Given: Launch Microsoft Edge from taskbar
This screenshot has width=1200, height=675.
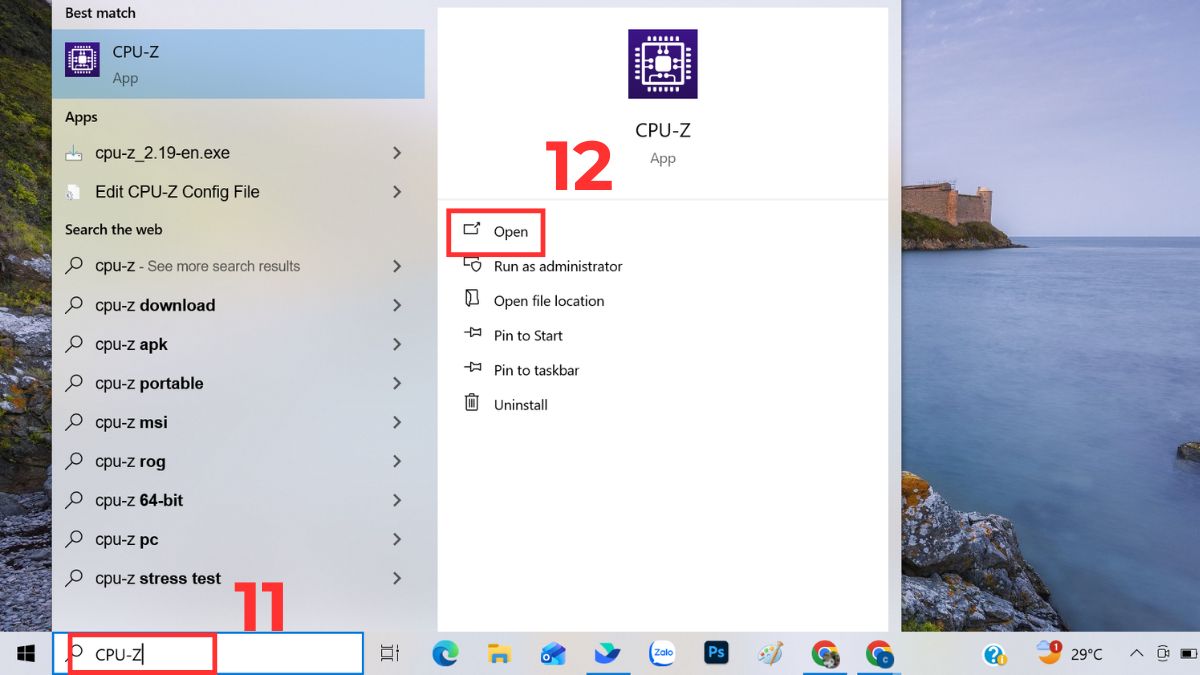Looking at the screenshot, I should coord(445,654).
